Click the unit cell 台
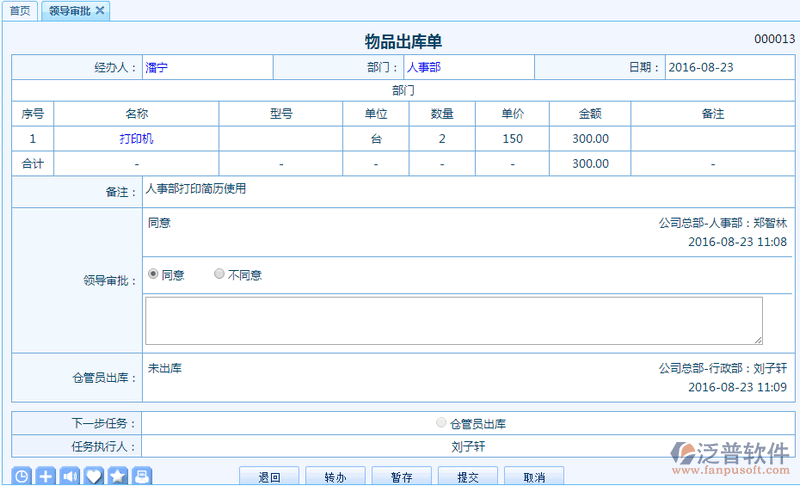This screenshot has height=486, width=800. (x=376, y=139)
